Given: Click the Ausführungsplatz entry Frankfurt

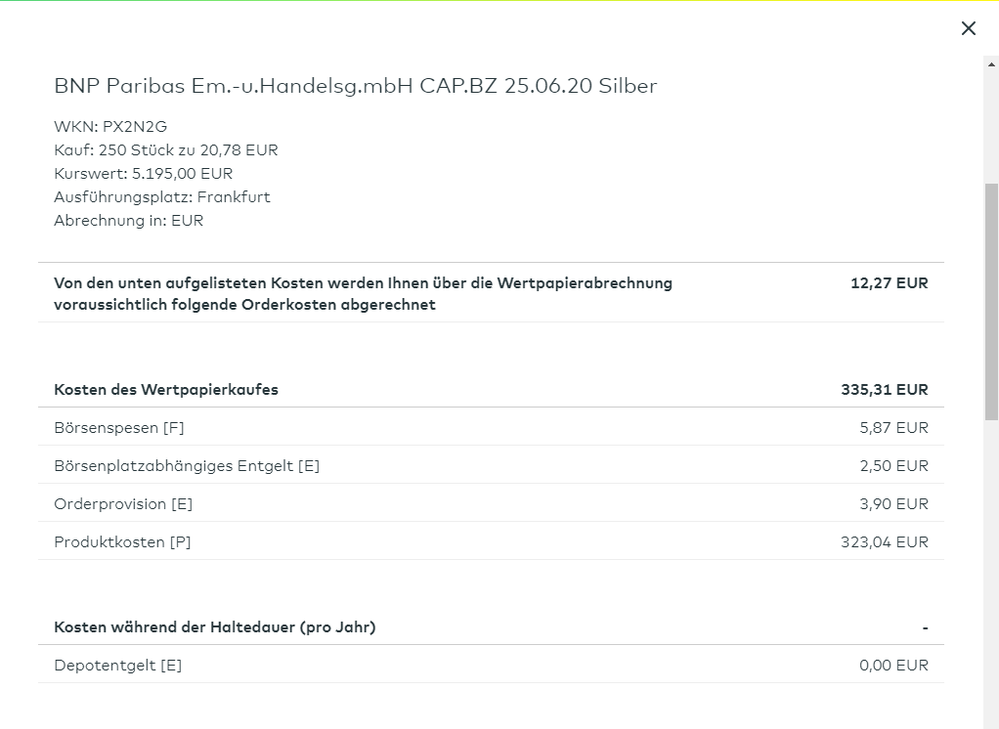Looking at the screenshot, I should pyautogui.click(x=162, y=197).
